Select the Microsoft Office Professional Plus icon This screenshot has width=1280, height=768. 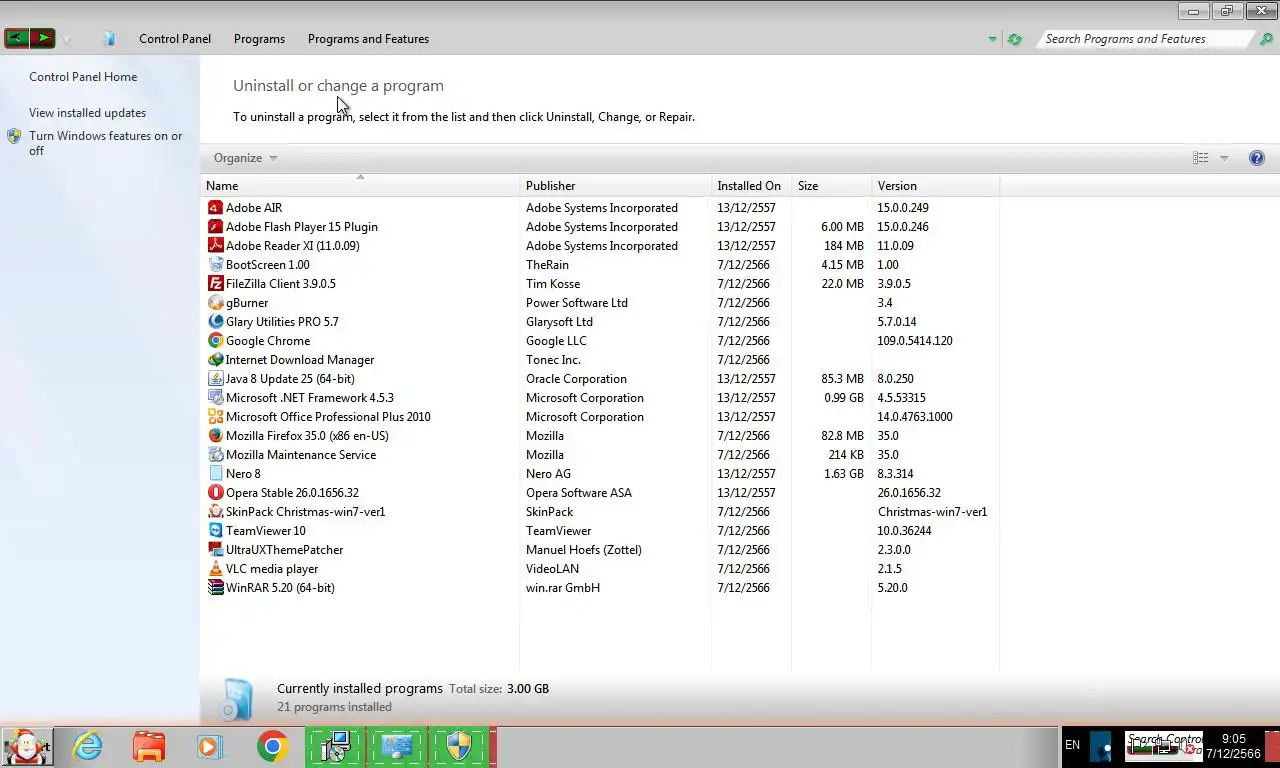tap(215, 417)
